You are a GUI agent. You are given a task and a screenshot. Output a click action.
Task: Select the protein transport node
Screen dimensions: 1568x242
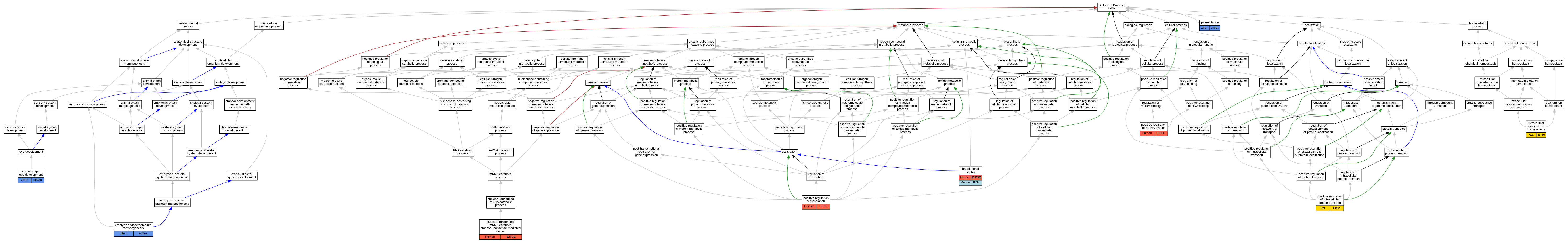(1393, 129)
